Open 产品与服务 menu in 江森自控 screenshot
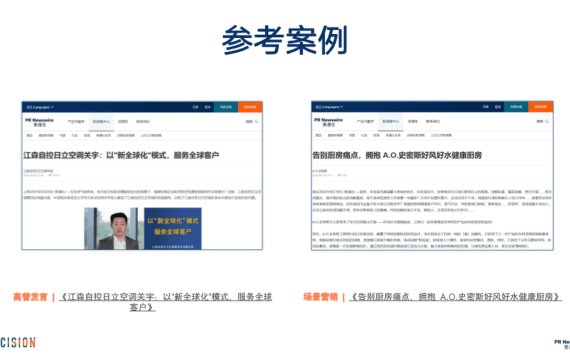This screenshot has width=570, height=360. click(x=76, y=121)
